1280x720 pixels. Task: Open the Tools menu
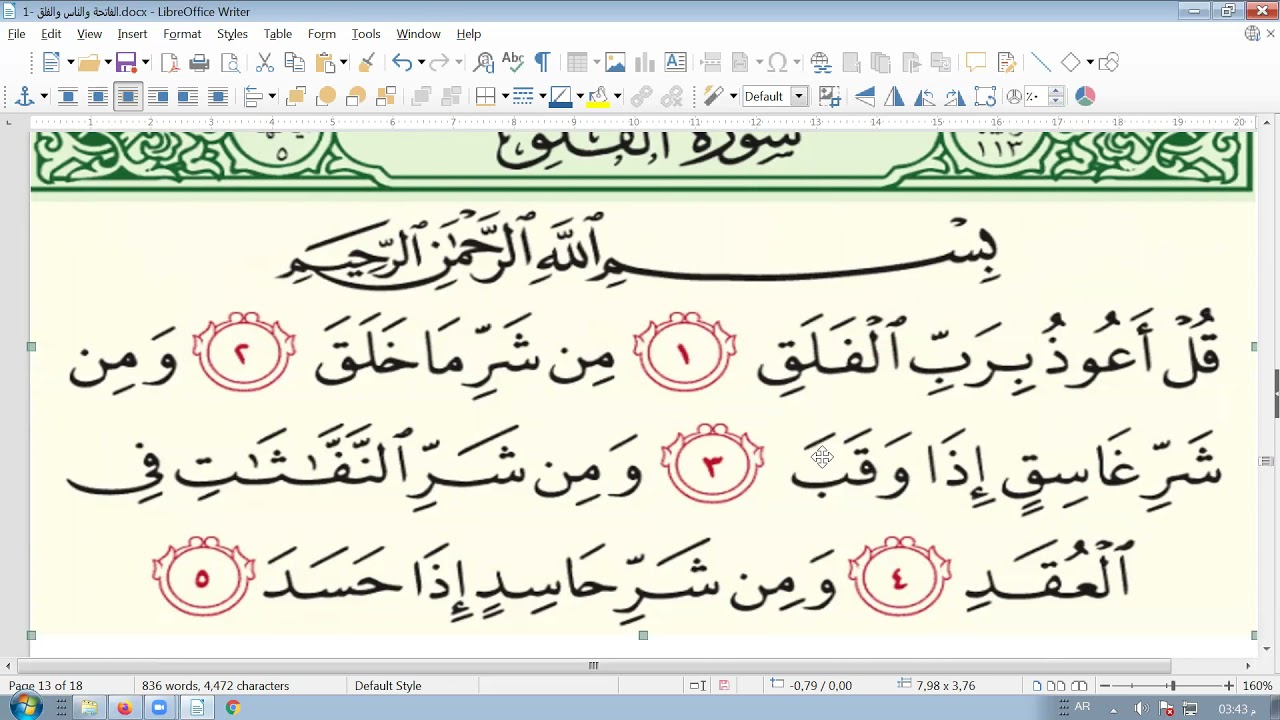tap(366, 34)
